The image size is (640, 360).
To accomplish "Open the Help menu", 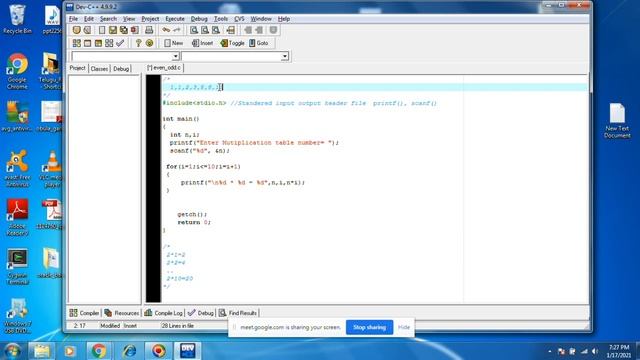I will [284, 19].
